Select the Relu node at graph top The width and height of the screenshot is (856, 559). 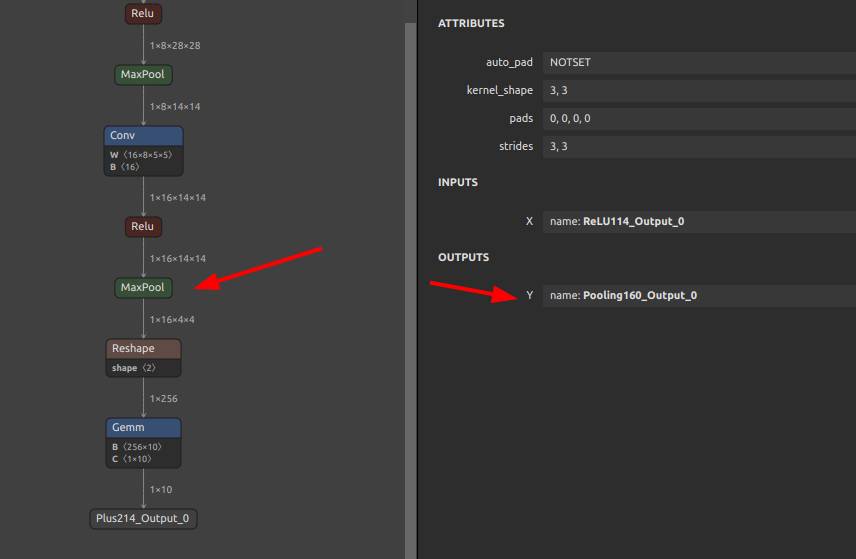click(143, 14)
